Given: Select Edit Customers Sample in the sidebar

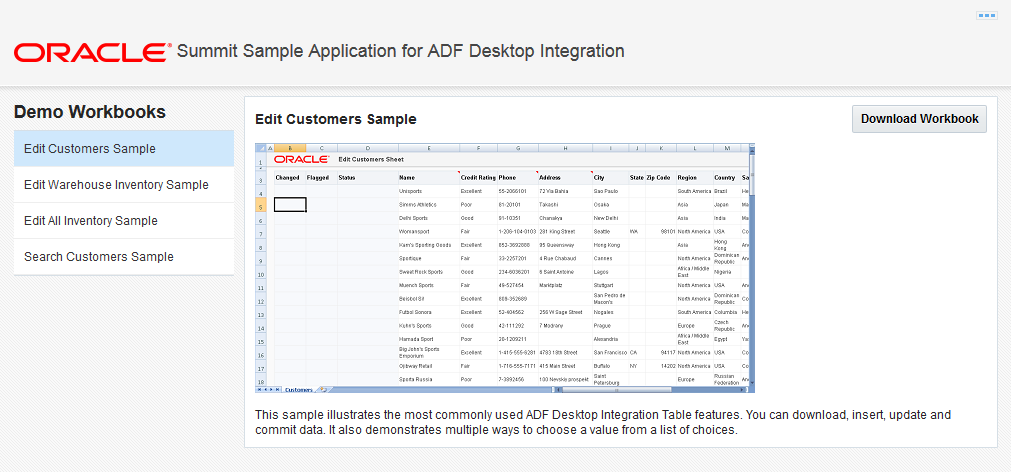Looking at the screenshot, I should (124, 149).
